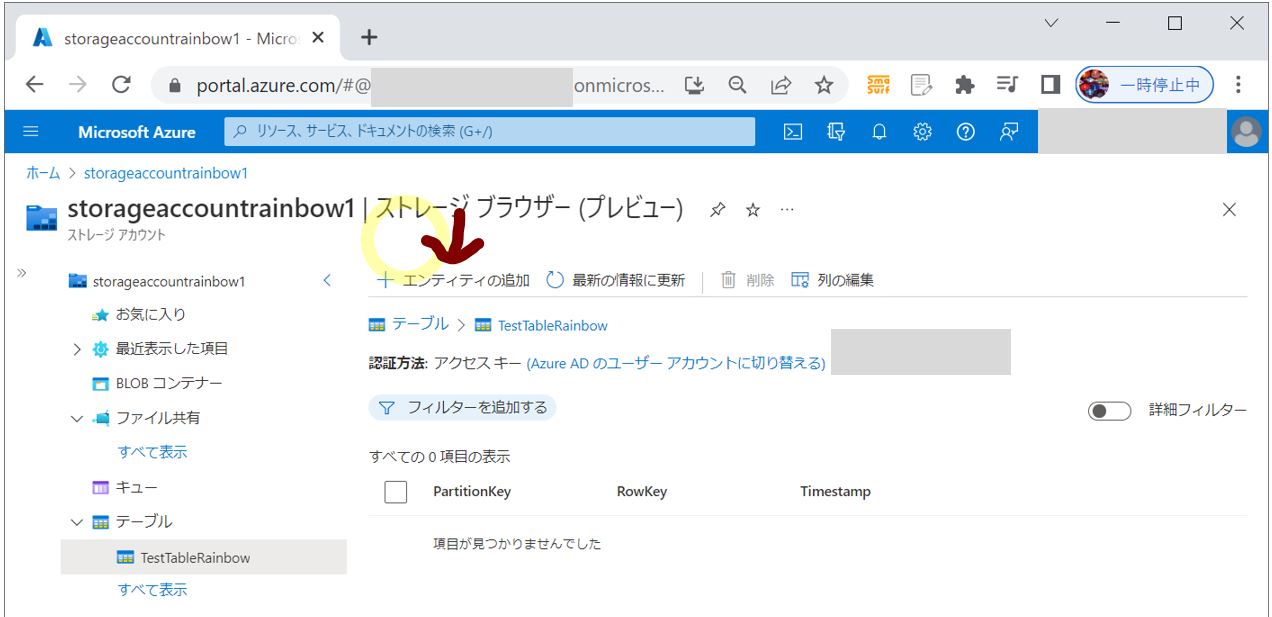This screenshot has height=617, width=1272.
Task: Sort by the Timestamp column header
Action: [x=835, y=492]
